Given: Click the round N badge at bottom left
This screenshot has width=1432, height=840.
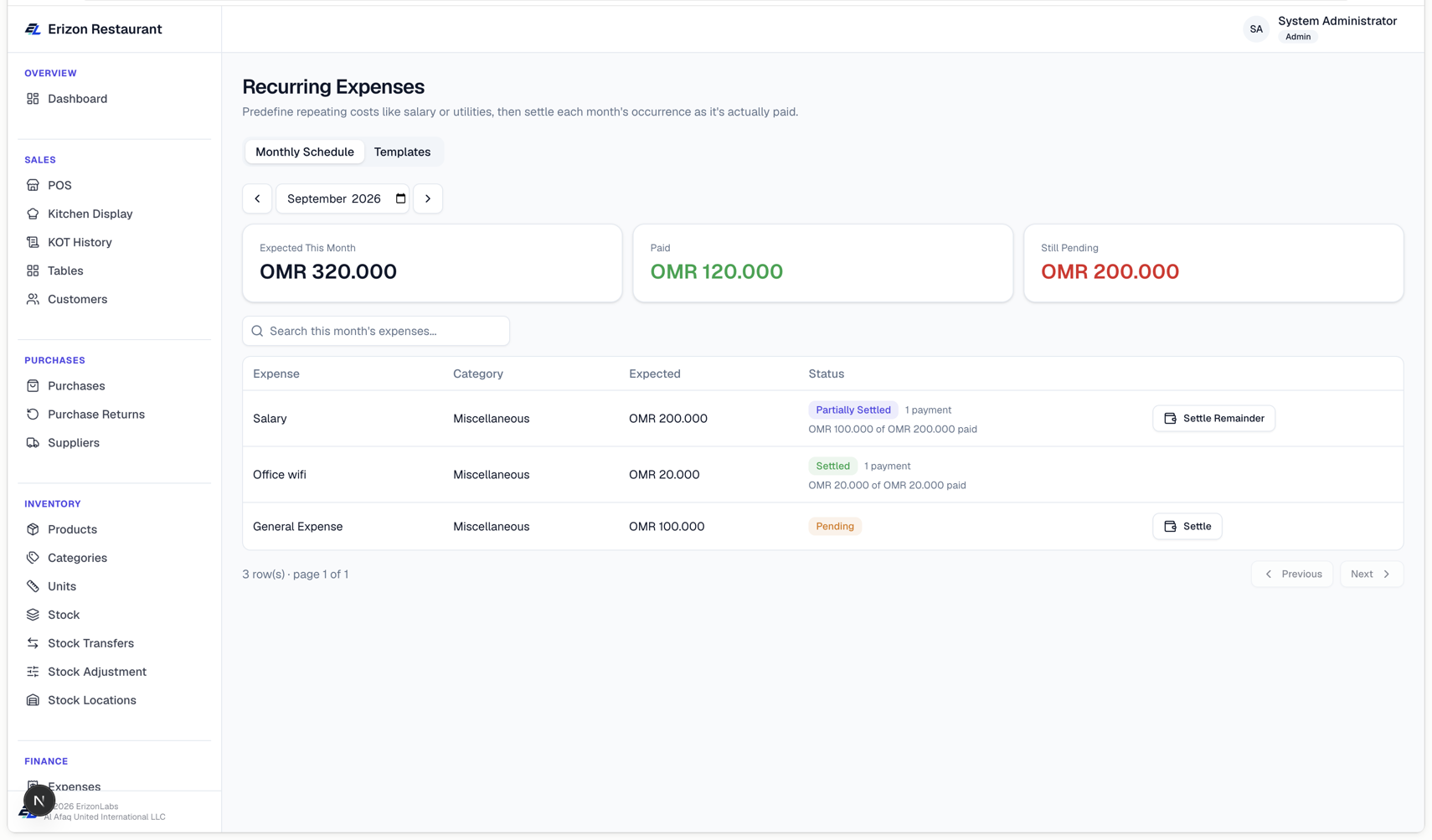Looking at the screenshot, I should click(x=39, y=801).
